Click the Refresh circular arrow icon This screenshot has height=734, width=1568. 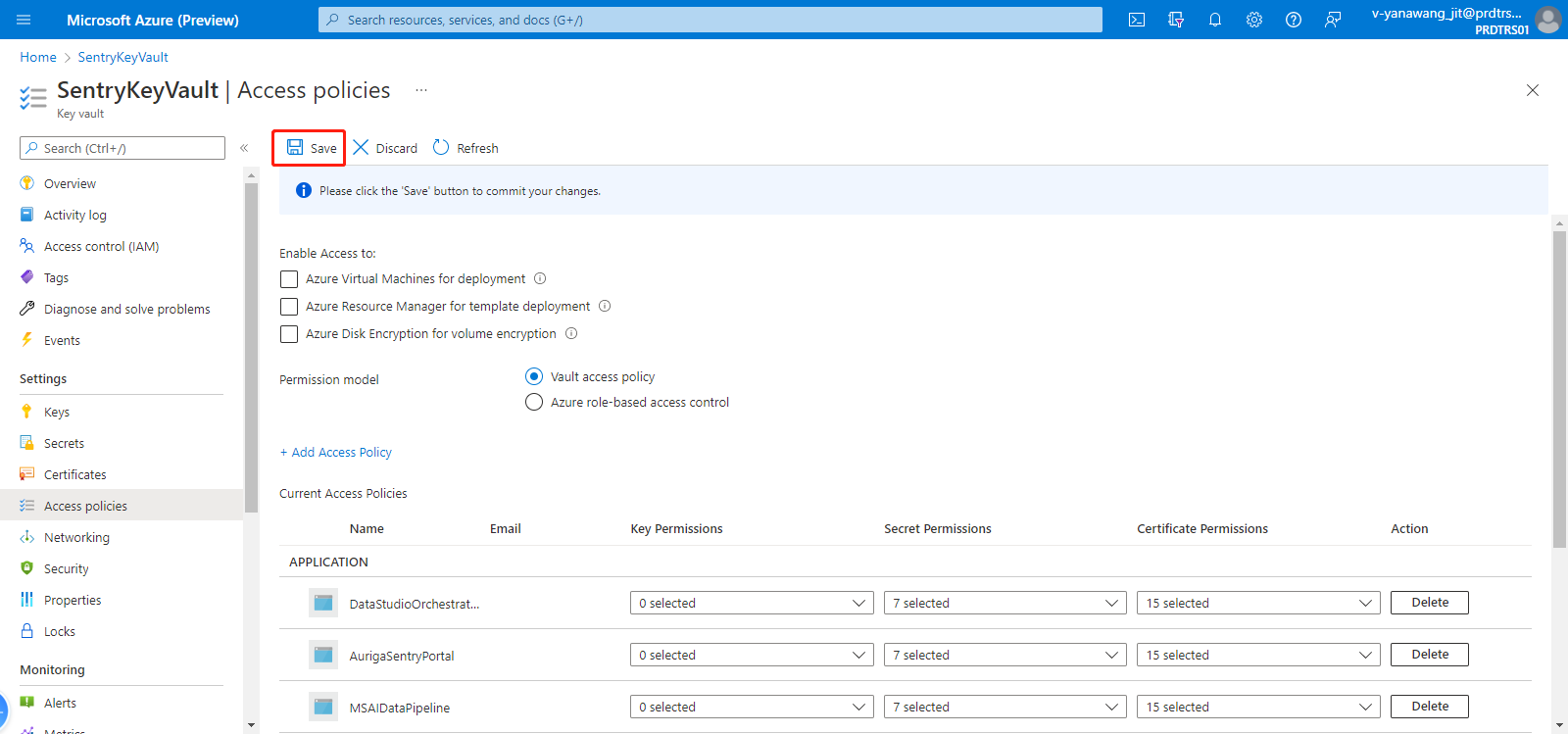click(x=441, y=147)
